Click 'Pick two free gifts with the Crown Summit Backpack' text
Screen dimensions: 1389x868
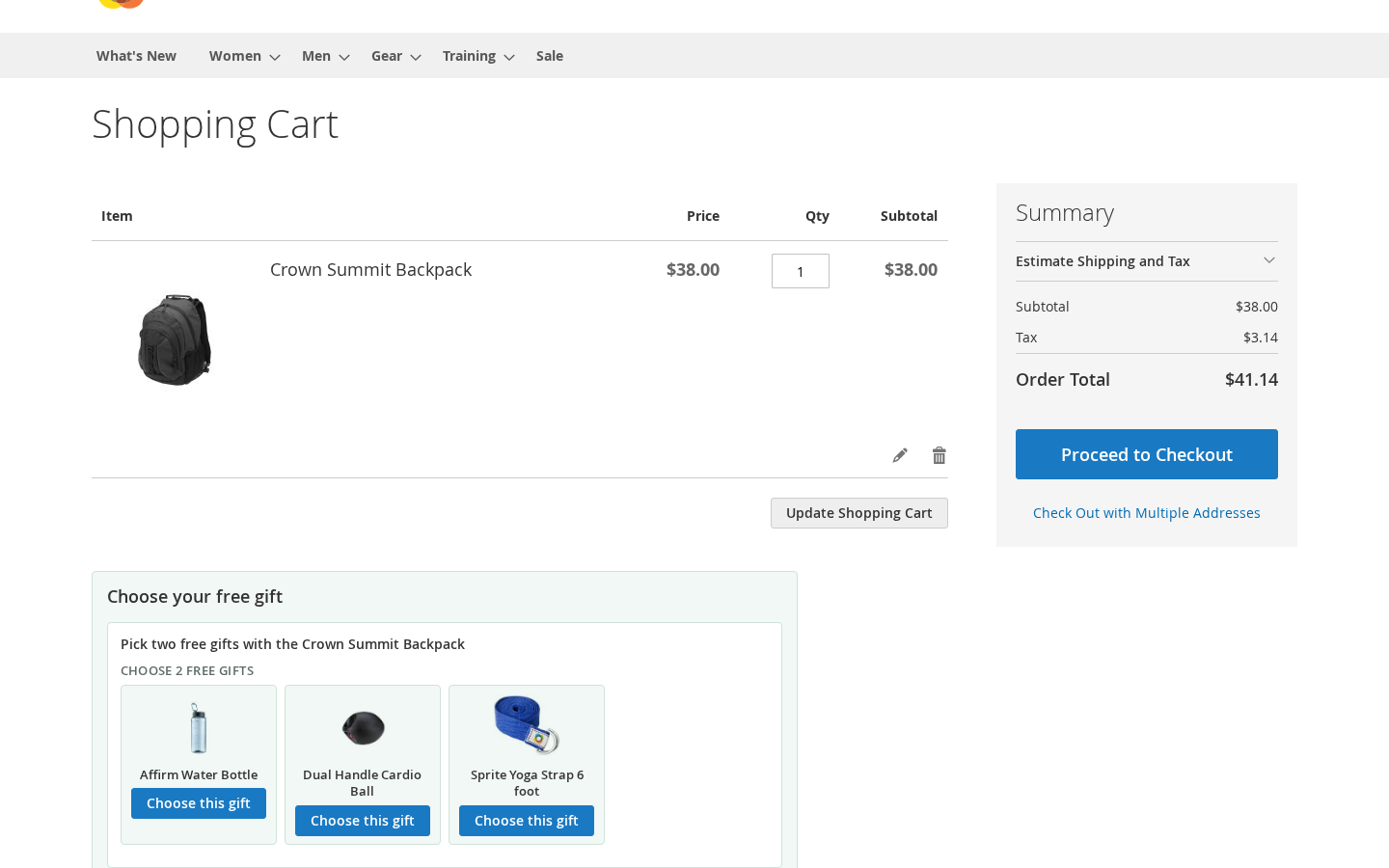click(292, 644)
